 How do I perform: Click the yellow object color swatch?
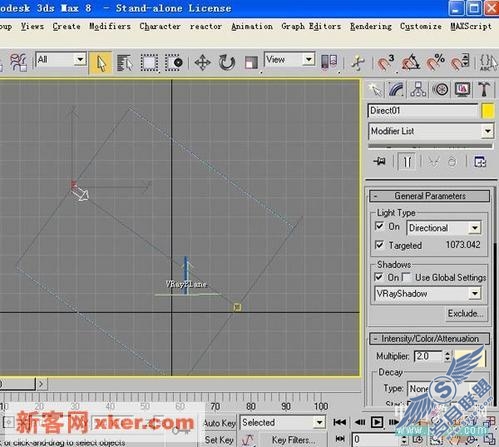point(488,111)
